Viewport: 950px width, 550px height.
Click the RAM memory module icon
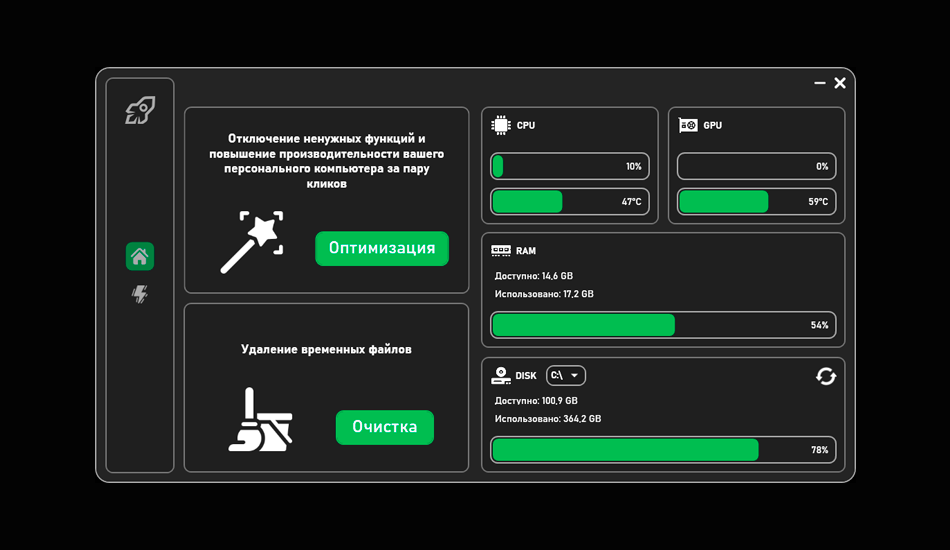501,251
